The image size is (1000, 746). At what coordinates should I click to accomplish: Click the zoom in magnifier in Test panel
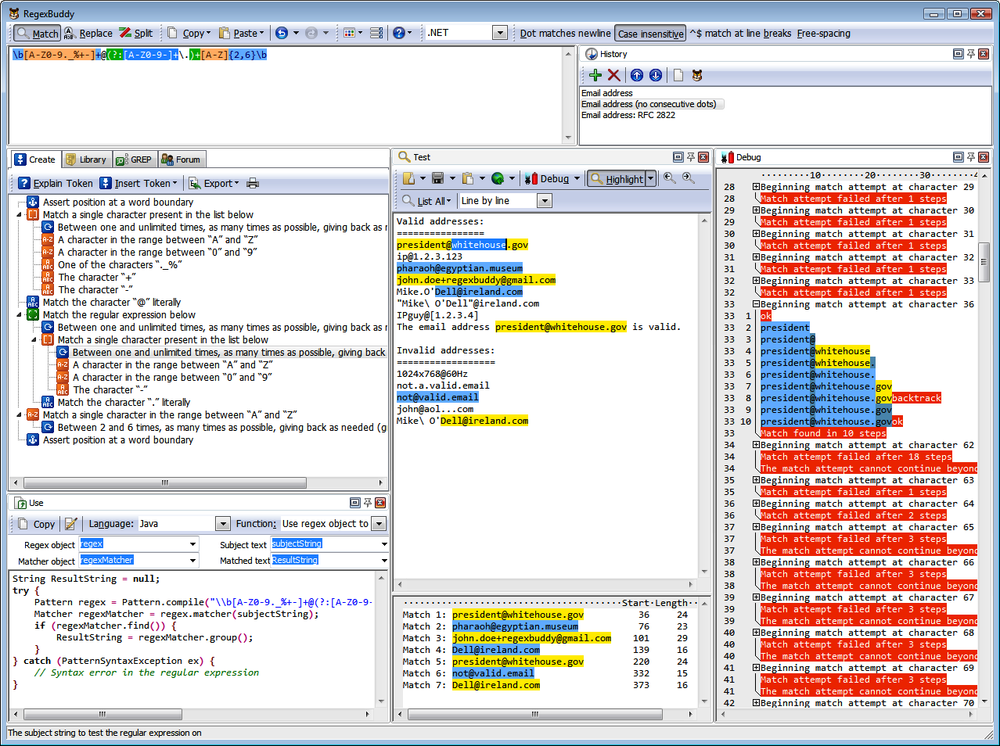(x=688, y=178)
